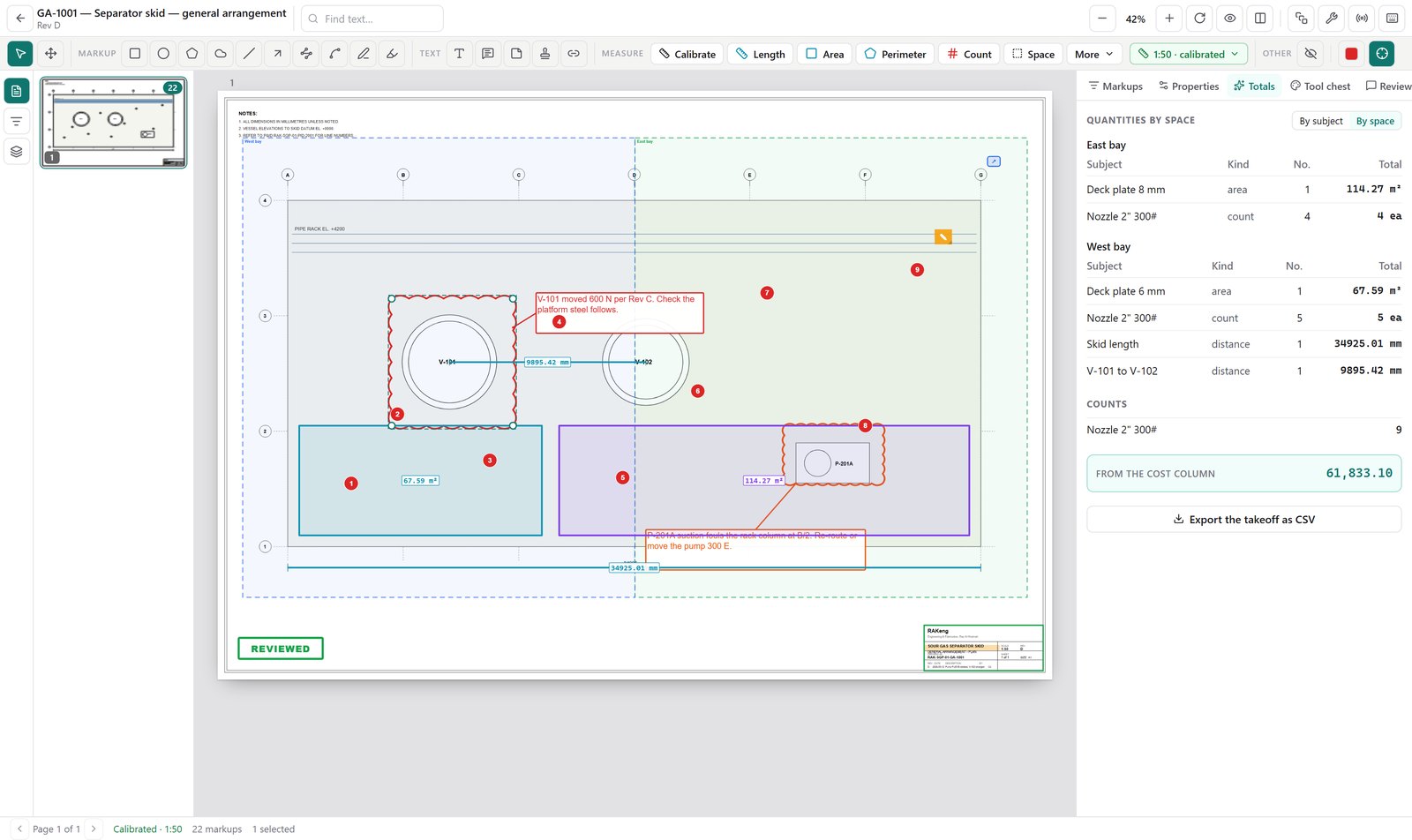Screen dimensions: 1412x840
Task: Go to the previous page arrow
Action: click(x=19, y=829)
